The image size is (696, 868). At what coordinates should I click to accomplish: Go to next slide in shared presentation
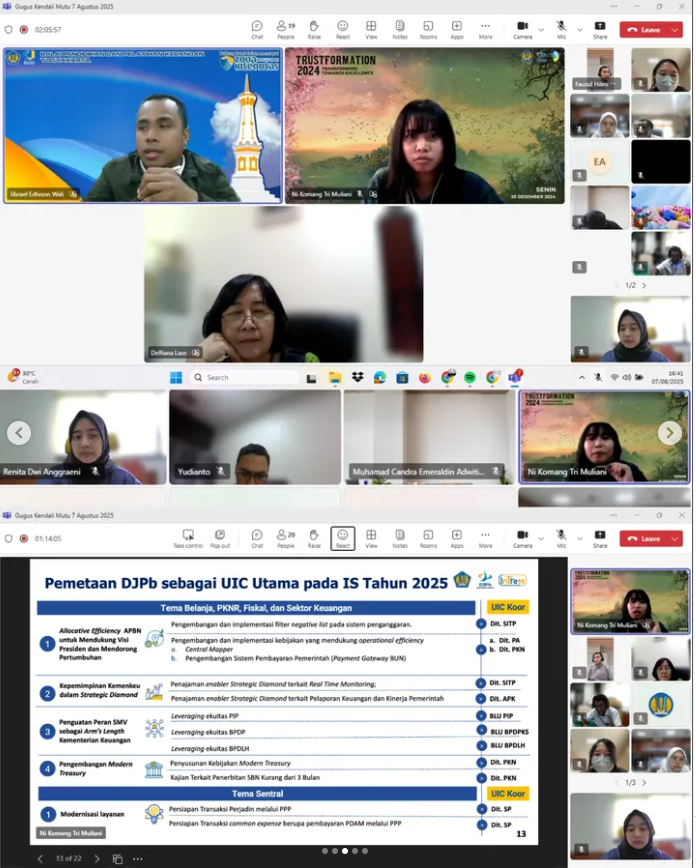click(x=94, y=858)
